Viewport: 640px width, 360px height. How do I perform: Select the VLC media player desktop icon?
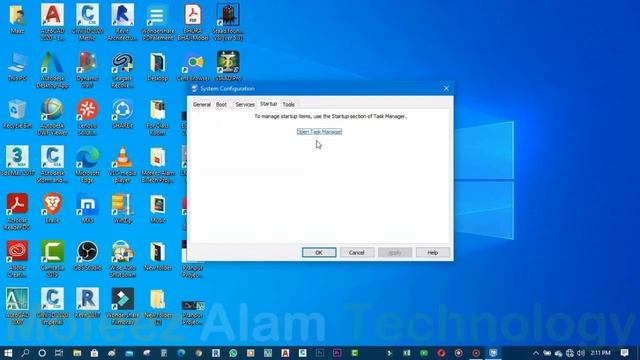click(x=122, y=164)
